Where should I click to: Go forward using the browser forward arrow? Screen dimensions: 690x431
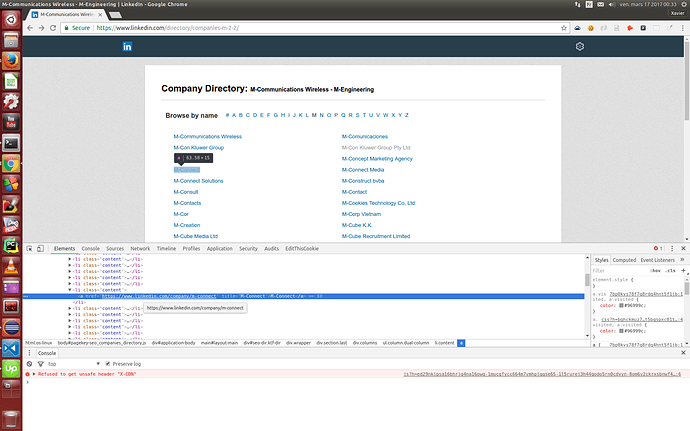41,28
